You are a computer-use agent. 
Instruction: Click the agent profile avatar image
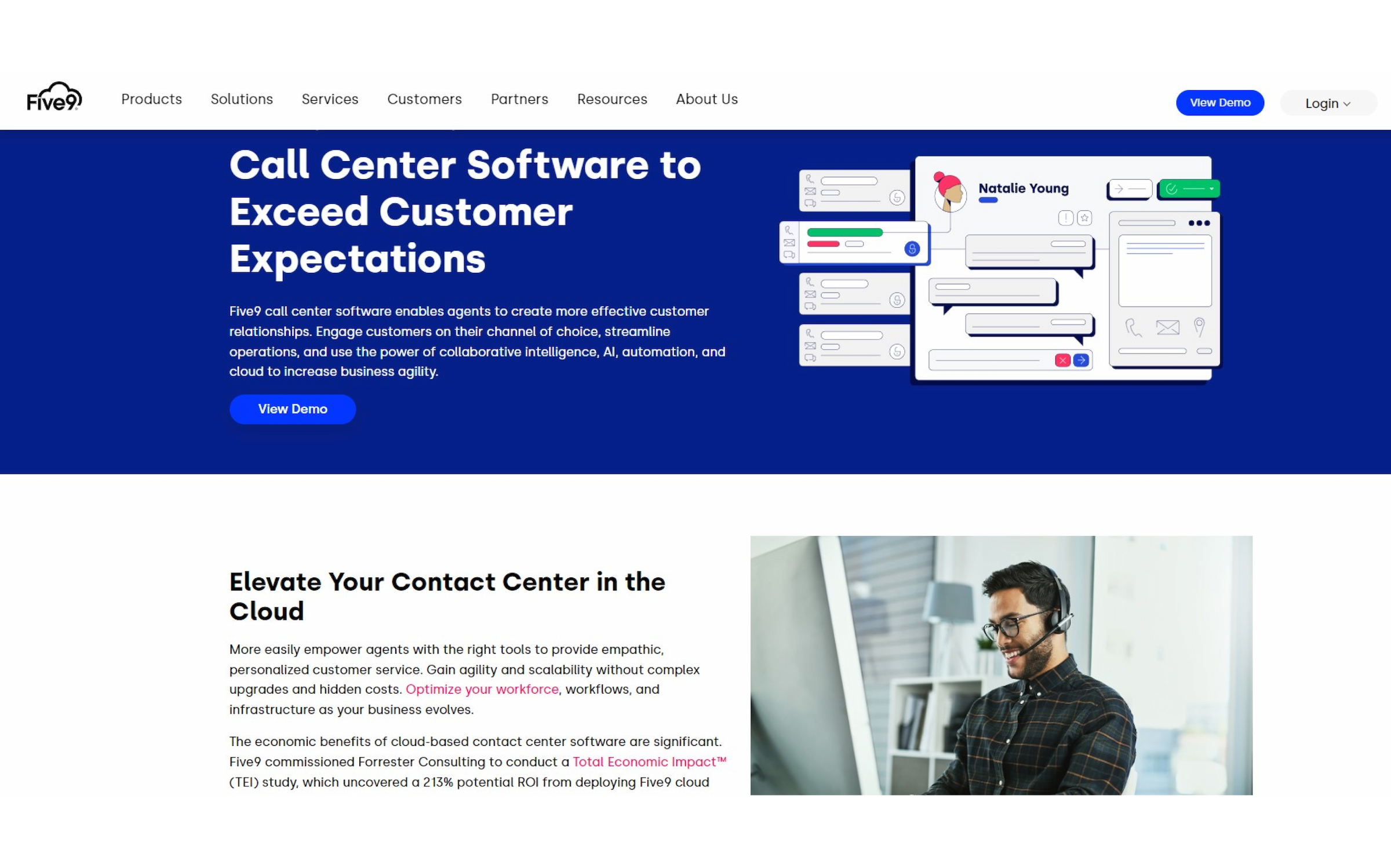(949, 189)
